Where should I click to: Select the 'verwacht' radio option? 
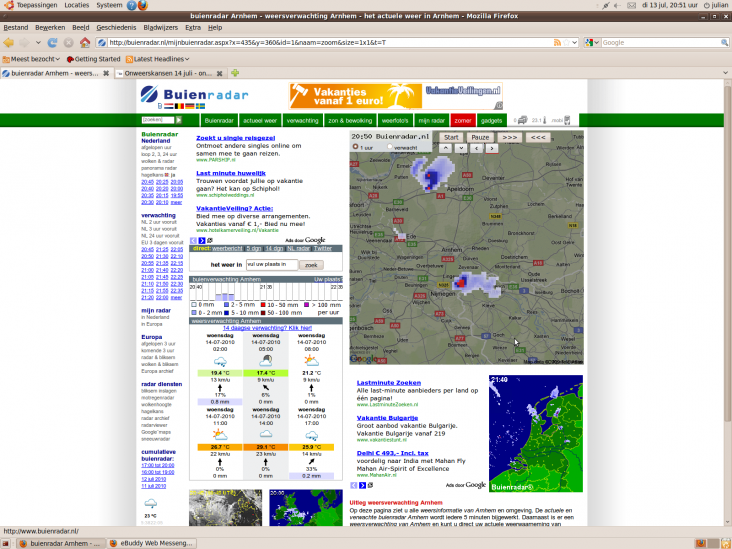(391, 147)
